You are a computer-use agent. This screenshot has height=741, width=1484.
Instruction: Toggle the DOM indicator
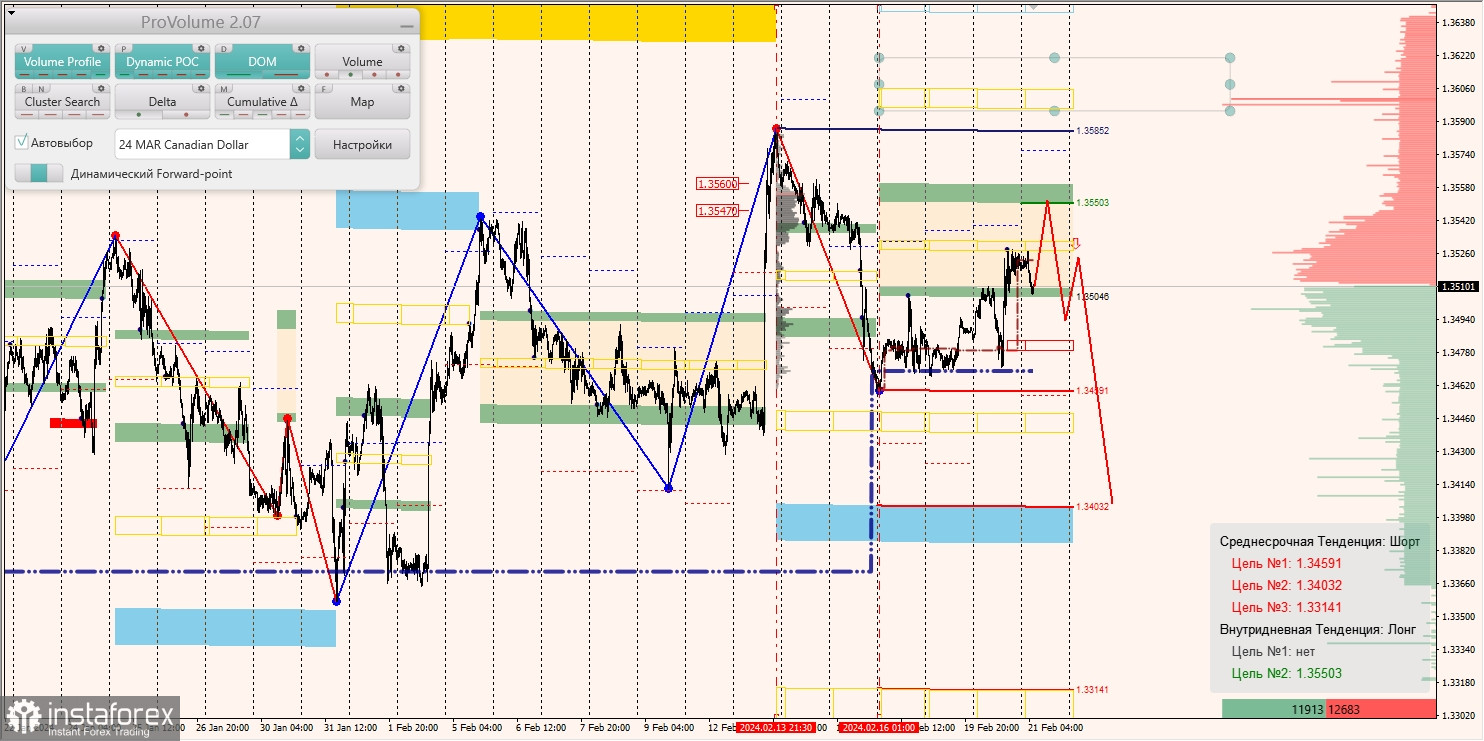[262, 62]
